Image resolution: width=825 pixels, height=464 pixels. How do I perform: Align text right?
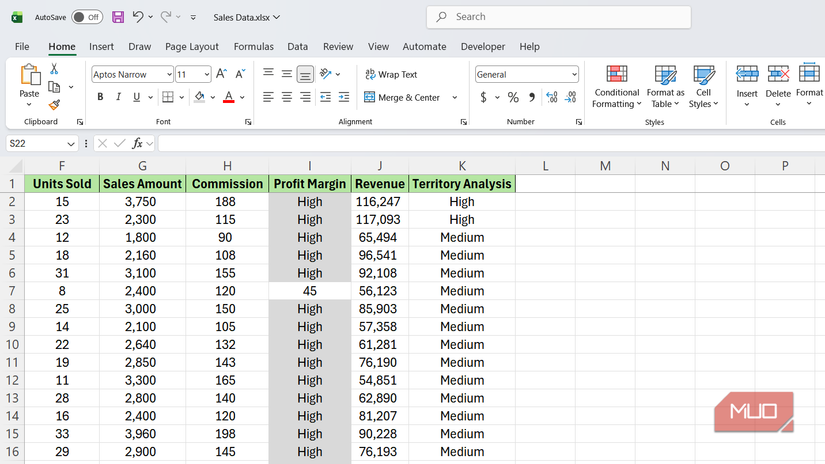tap(305, 97)
